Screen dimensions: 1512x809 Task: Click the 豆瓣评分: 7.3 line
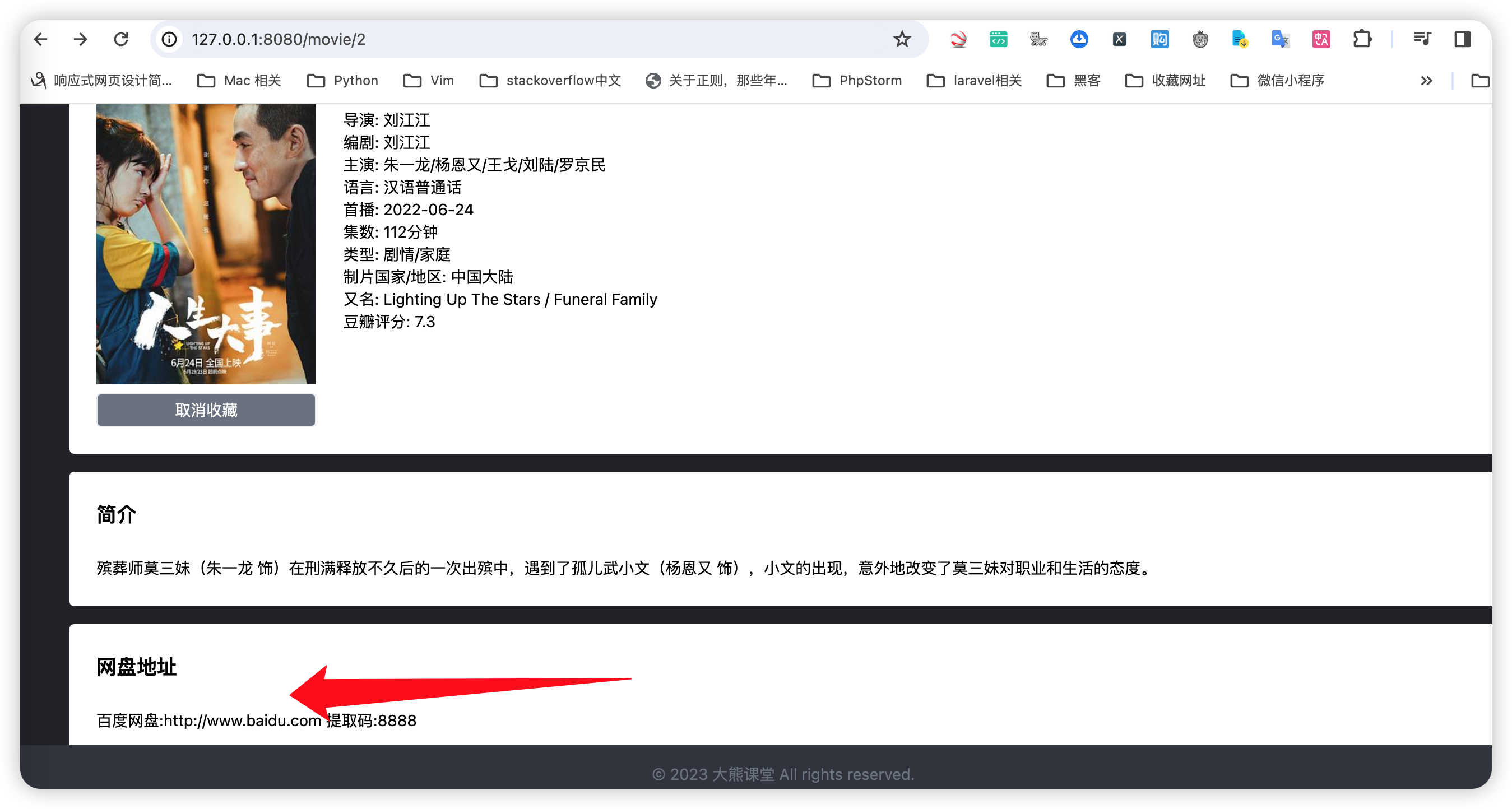point(389,322)
